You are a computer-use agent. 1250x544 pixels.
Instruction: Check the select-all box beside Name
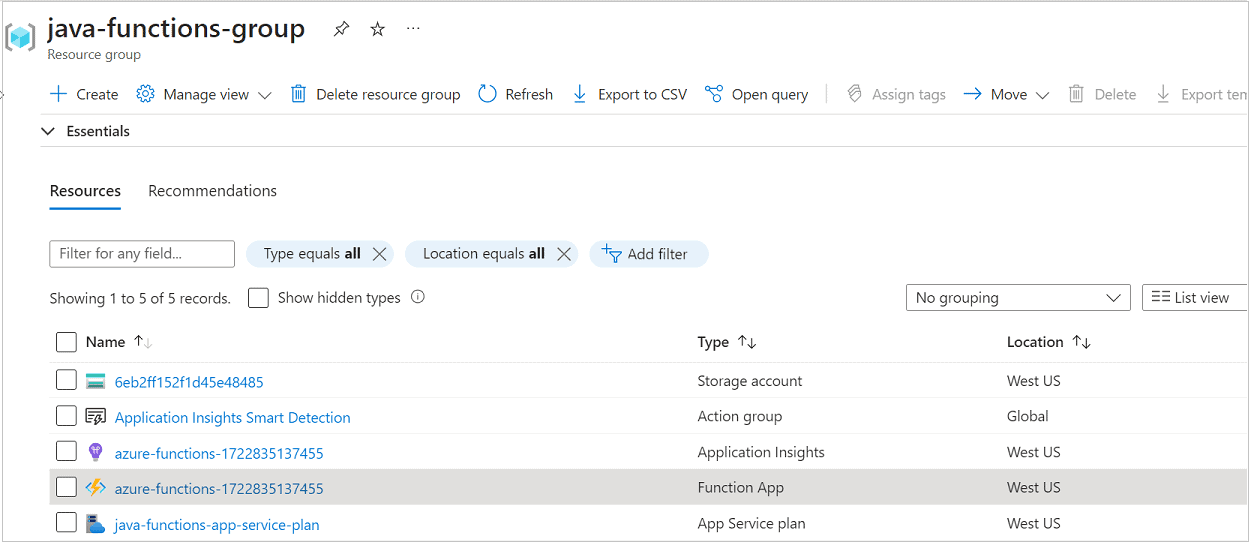point(66,342)
